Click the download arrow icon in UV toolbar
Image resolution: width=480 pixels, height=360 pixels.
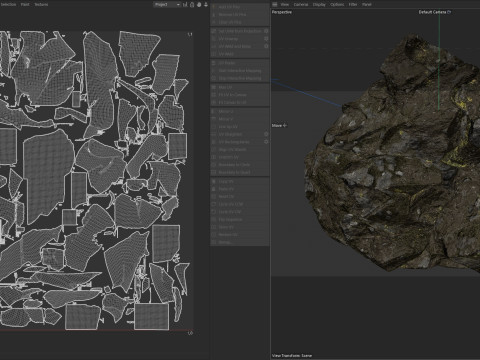(x=206, y=4)
